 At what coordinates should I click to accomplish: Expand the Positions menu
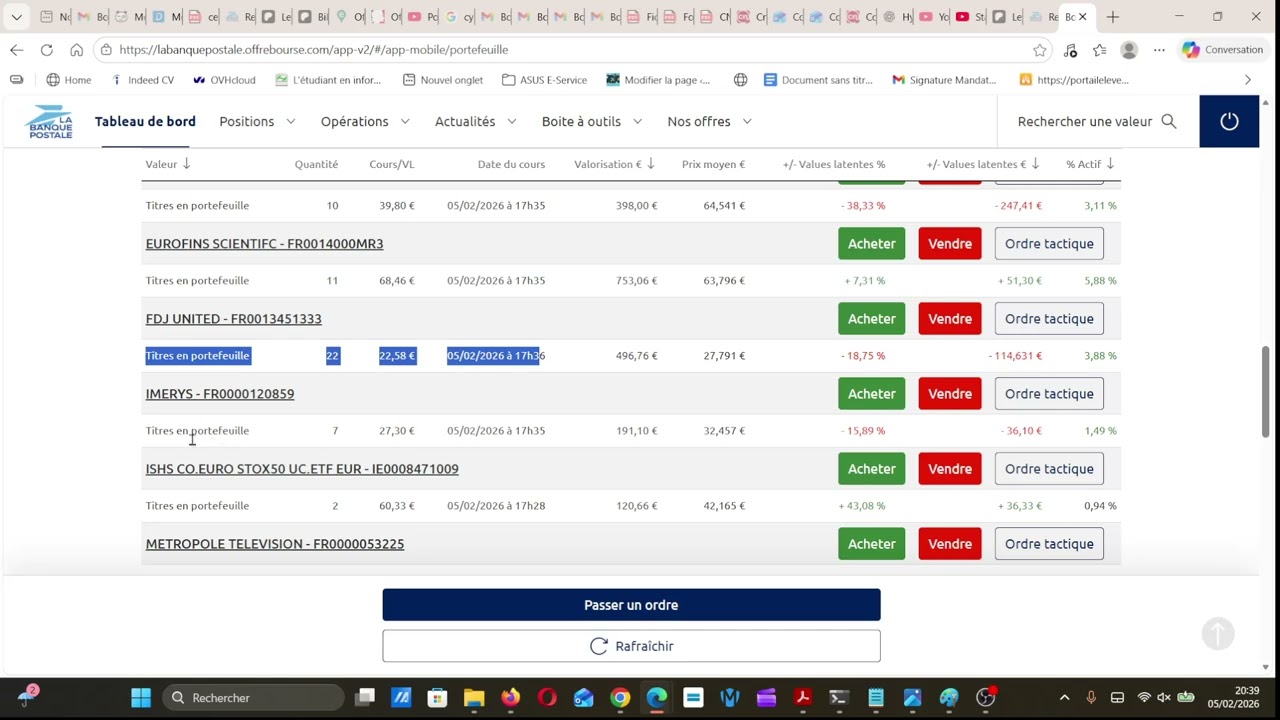coord(257,121)
